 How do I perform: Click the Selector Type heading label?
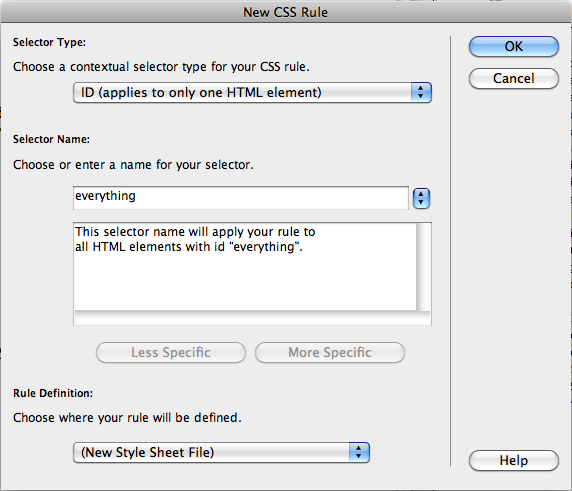(49, 42)
